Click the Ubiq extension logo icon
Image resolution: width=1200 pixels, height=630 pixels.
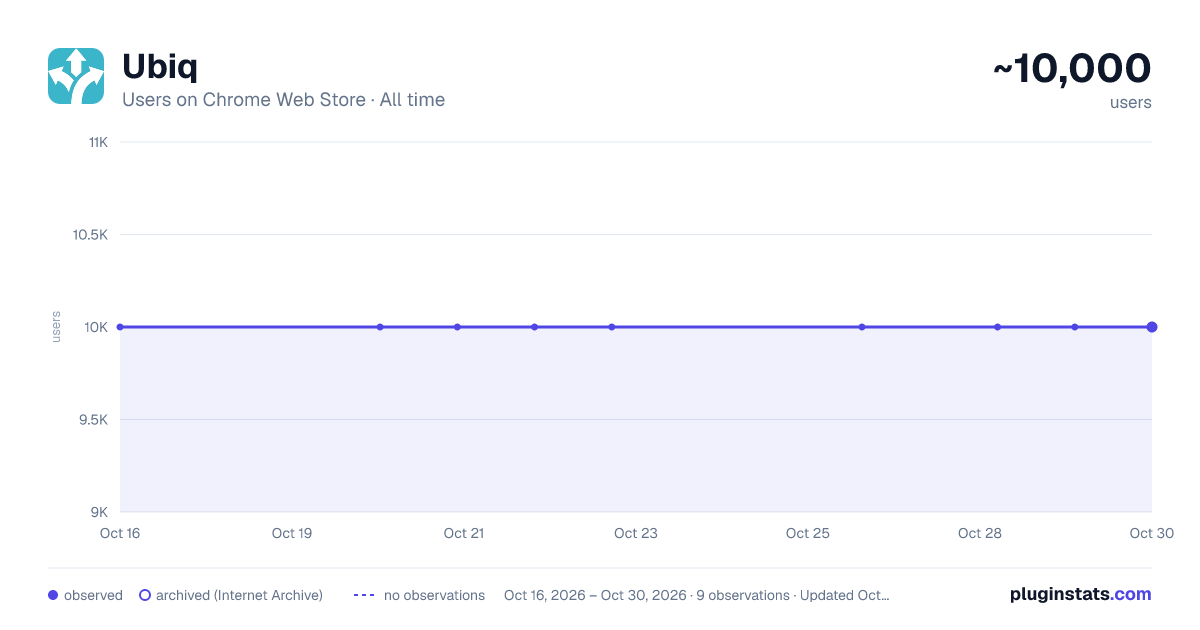point(76,76)
